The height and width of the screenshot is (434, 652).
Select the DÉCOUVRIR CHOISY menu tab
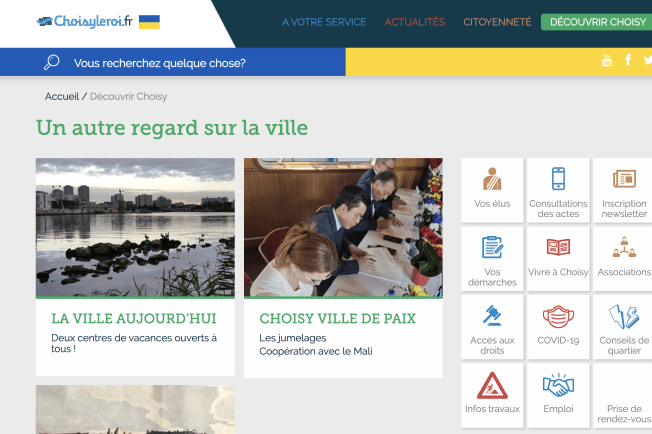pos(598,22)
